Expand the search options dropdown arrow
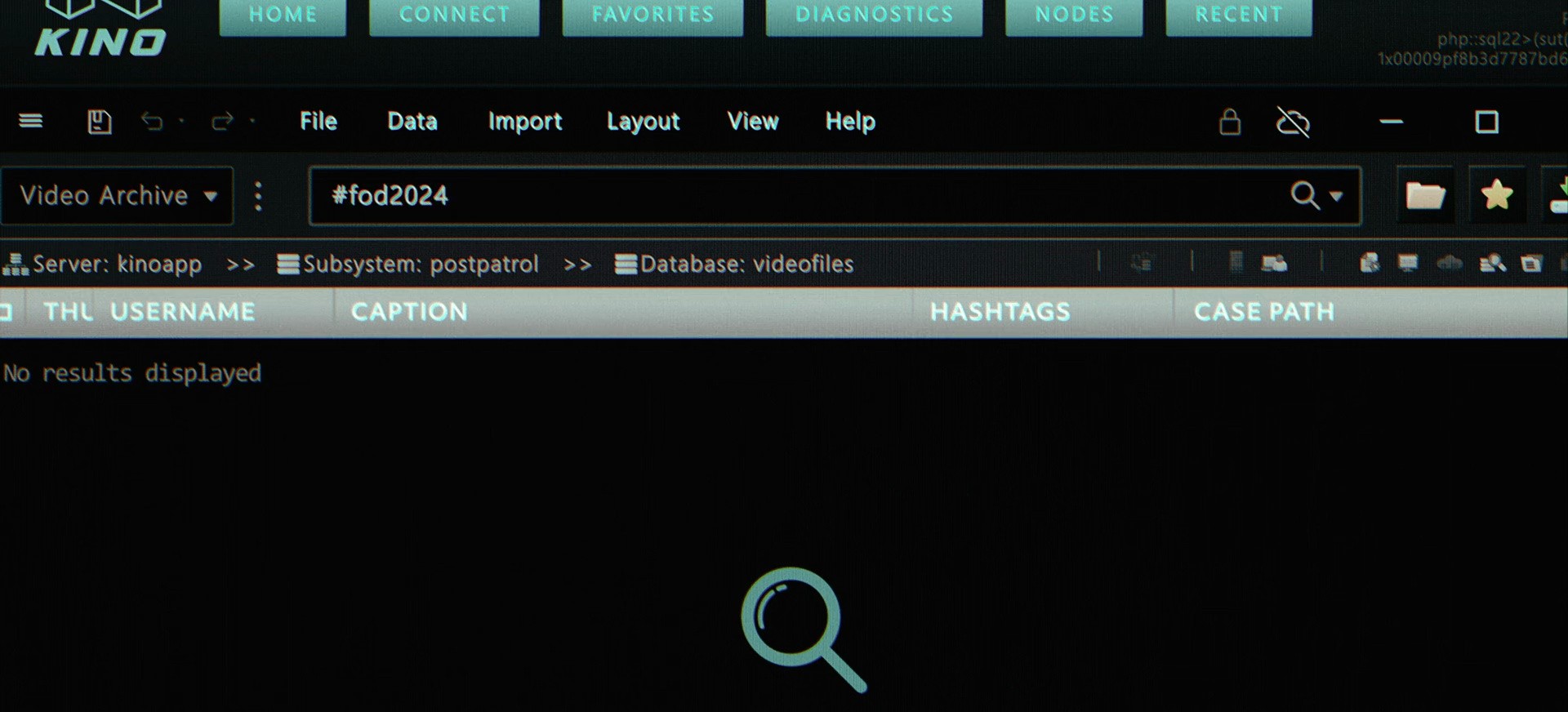Screen dimensions: 1568x712 coord(1336,196)
